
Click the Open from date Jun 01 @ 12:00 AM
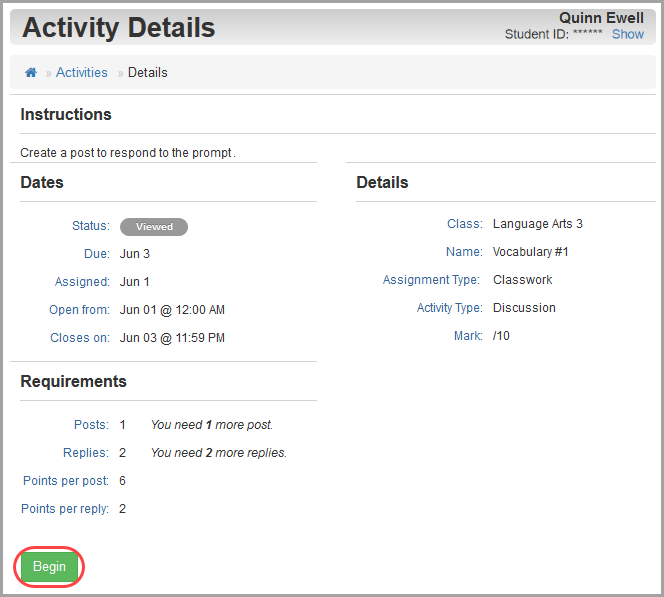[x=172, y=310]
